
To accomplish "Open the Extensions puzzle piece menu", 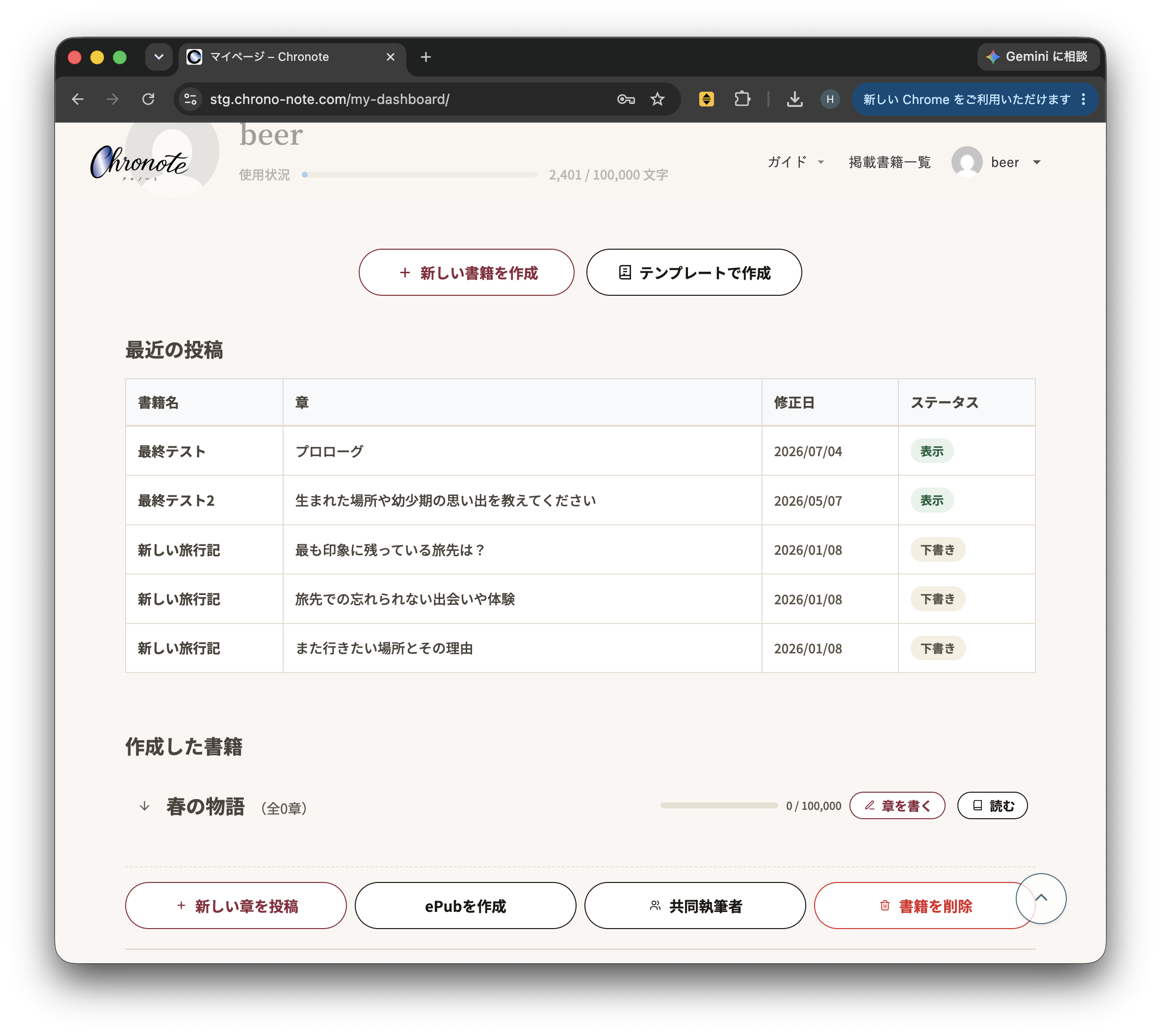I will pyautogui.click(x=742, y=99).
